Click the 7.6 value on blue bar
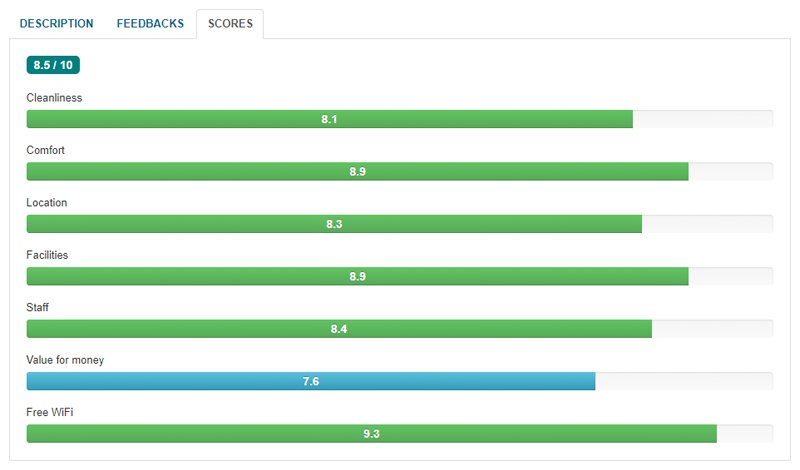This screenshot has width=800, height=470. [310, 381]
